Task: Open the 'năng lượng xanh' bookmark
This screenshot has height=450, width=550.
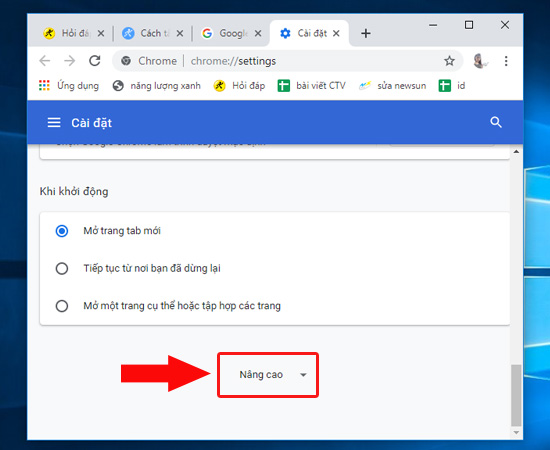Action: [x=156, y=86]
